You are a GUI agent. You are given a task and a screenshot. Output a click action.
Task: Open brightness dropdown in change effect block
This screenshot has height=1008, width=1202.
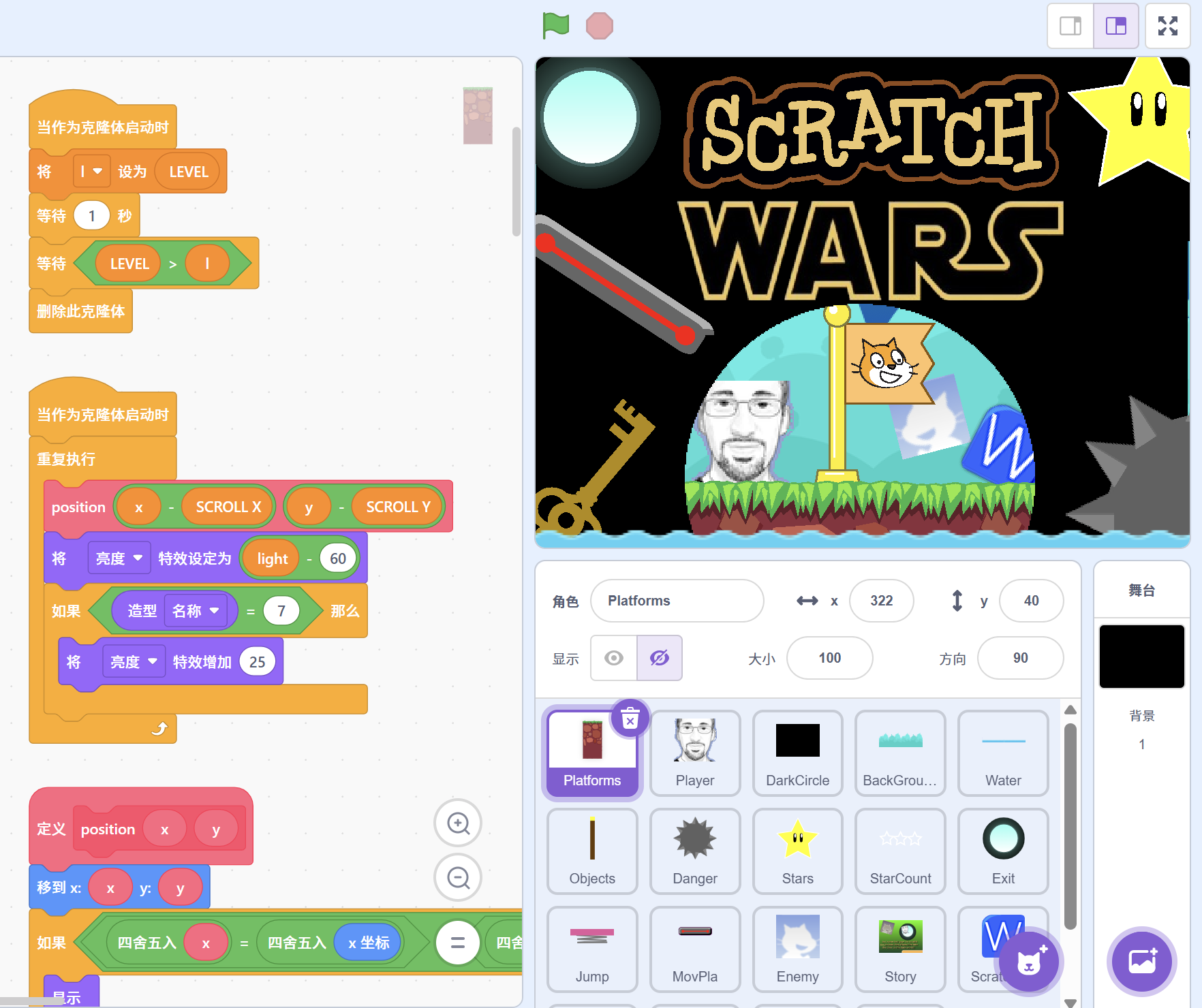pyautogui.click(x=134, y=662)
